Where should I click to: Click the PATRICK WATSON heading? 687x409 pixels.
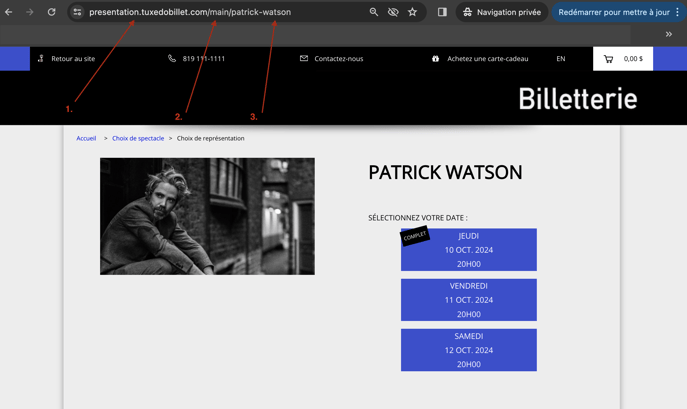coord(445,172)
